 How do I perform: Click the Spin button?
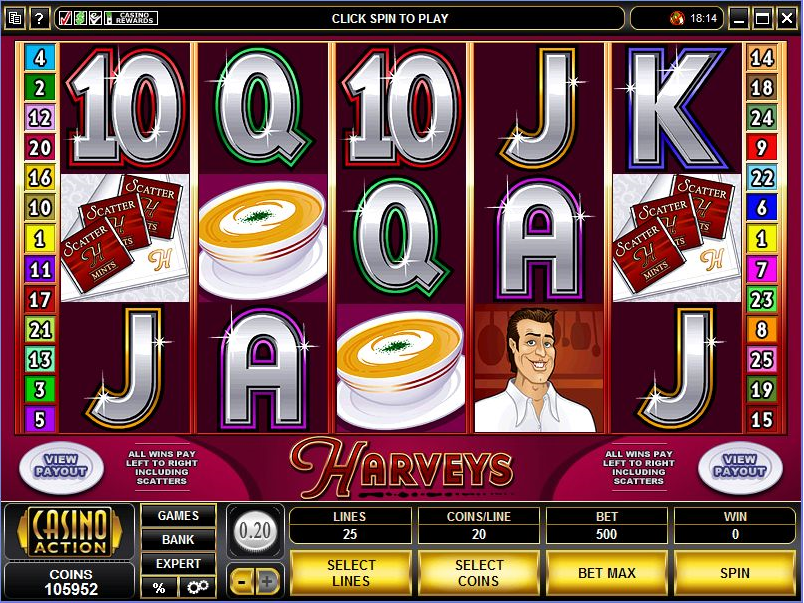click(x=735, y=573)
